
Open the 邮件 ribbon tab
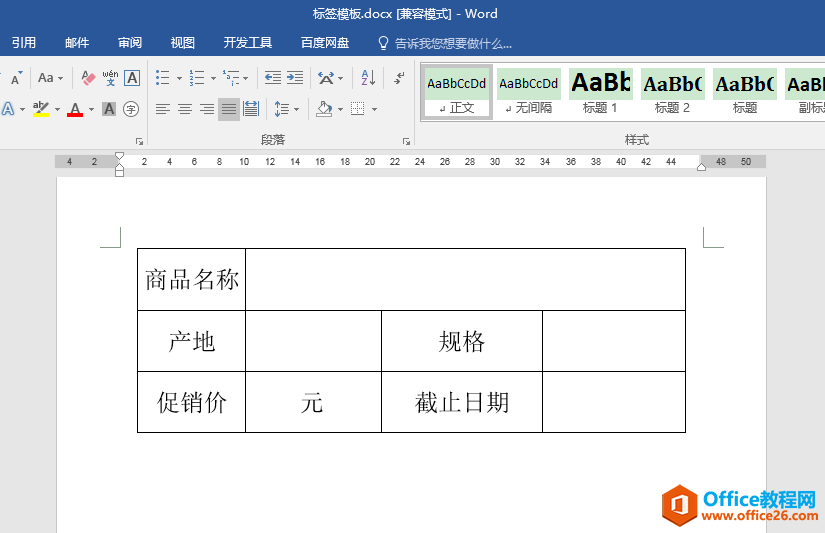point(77,43)
